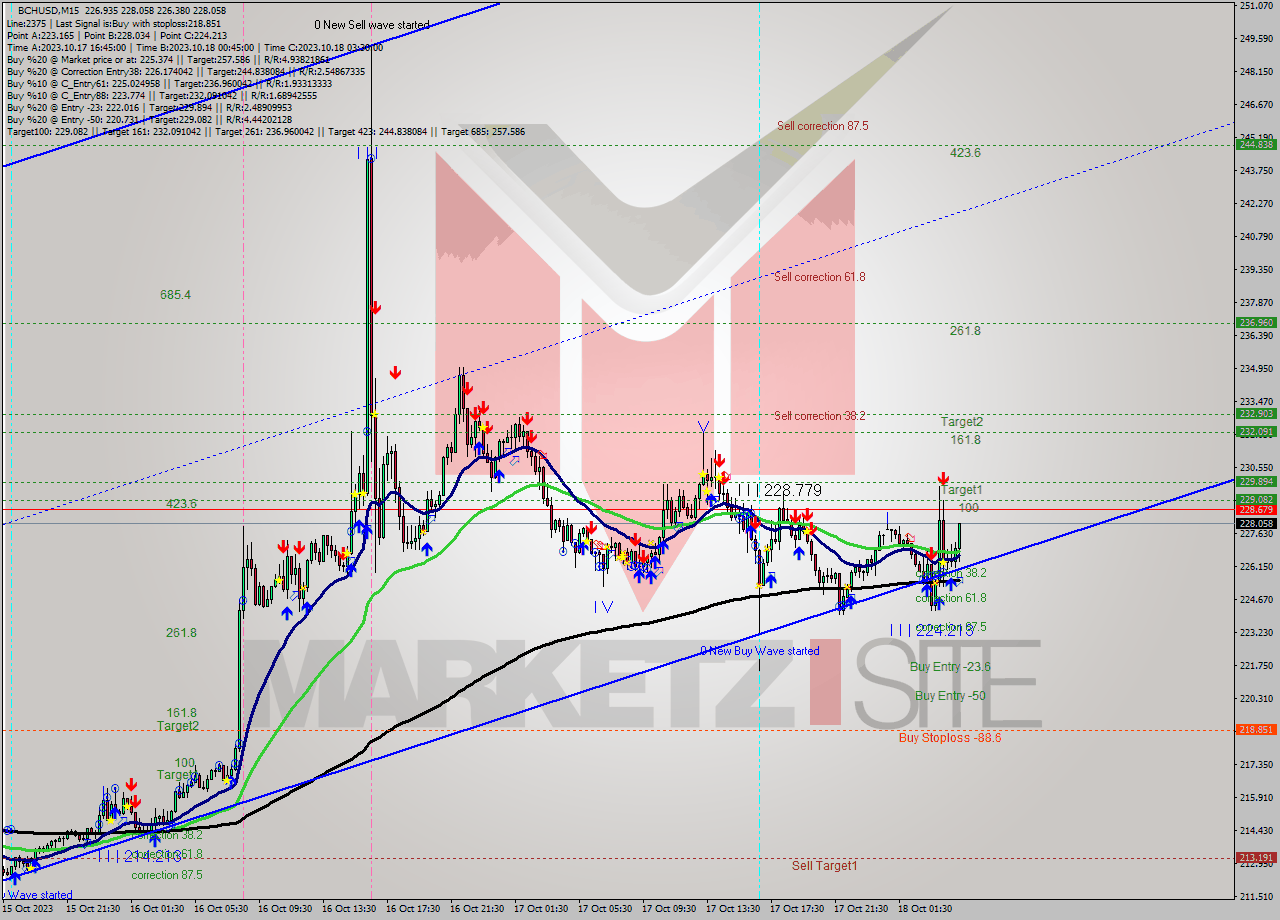Click the '17 Oct 21:30' time axis label
This screenshot has height=920, width=1280.
[861, 909]
